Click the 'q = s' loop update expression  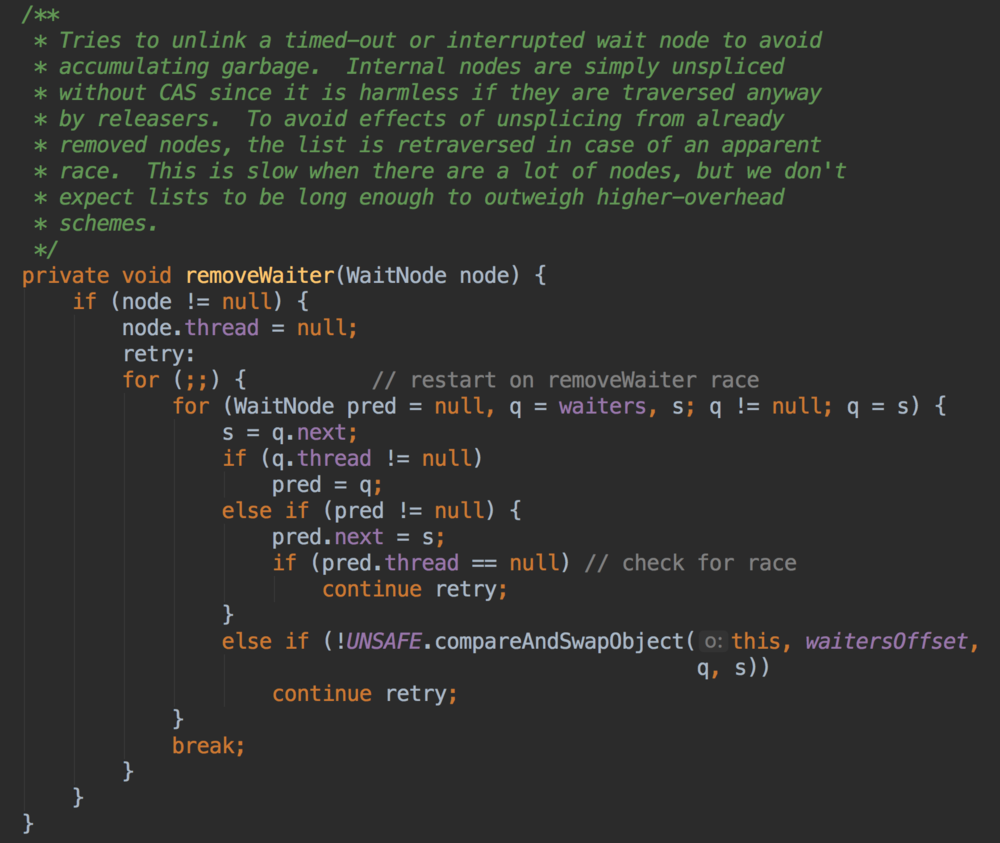[x=877, y=406]
